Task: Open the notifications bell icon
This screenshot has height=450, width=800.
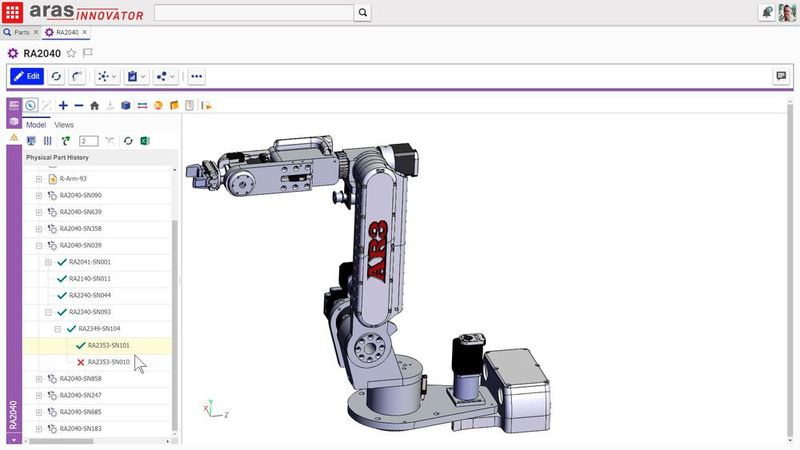Action: (765, 12)
